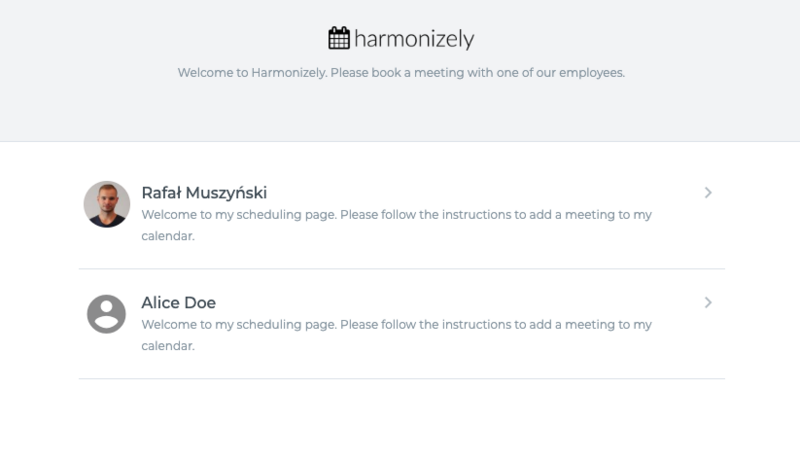Select the Alice Doe name heading

pos(179,303)
